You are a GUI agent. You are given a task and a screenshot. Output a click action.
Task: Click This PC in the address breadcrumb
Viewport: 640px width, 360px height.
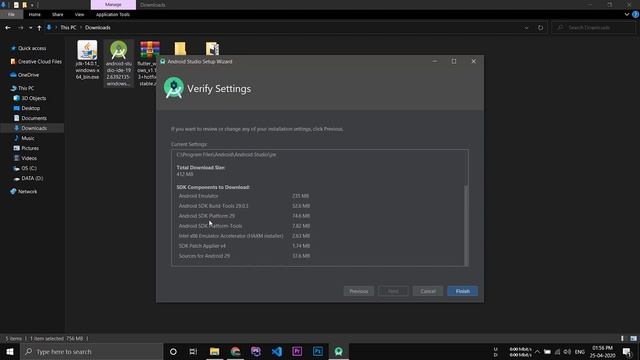click(68, 28)
